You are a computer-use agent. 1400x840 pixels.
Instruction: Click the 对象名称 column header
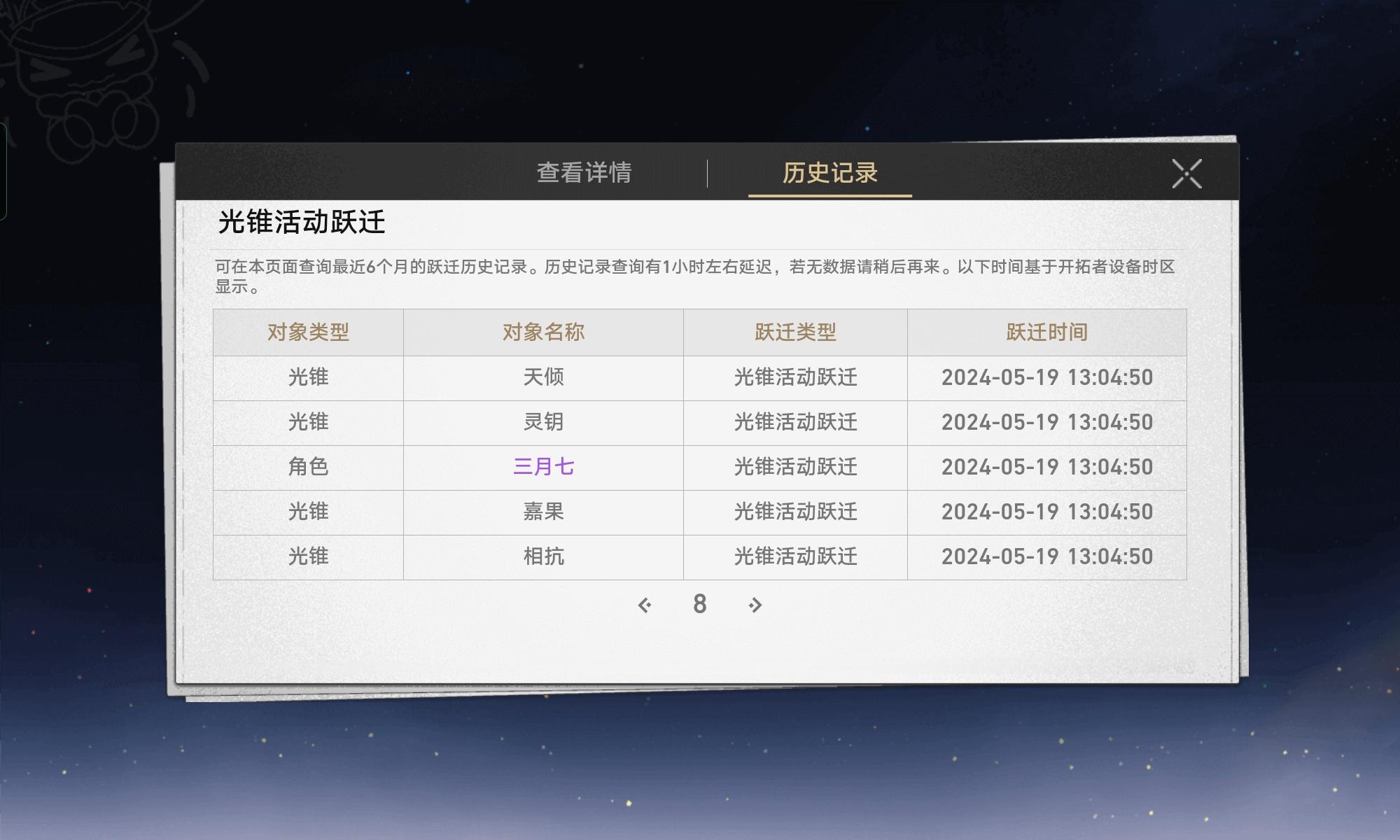(543, 332)
